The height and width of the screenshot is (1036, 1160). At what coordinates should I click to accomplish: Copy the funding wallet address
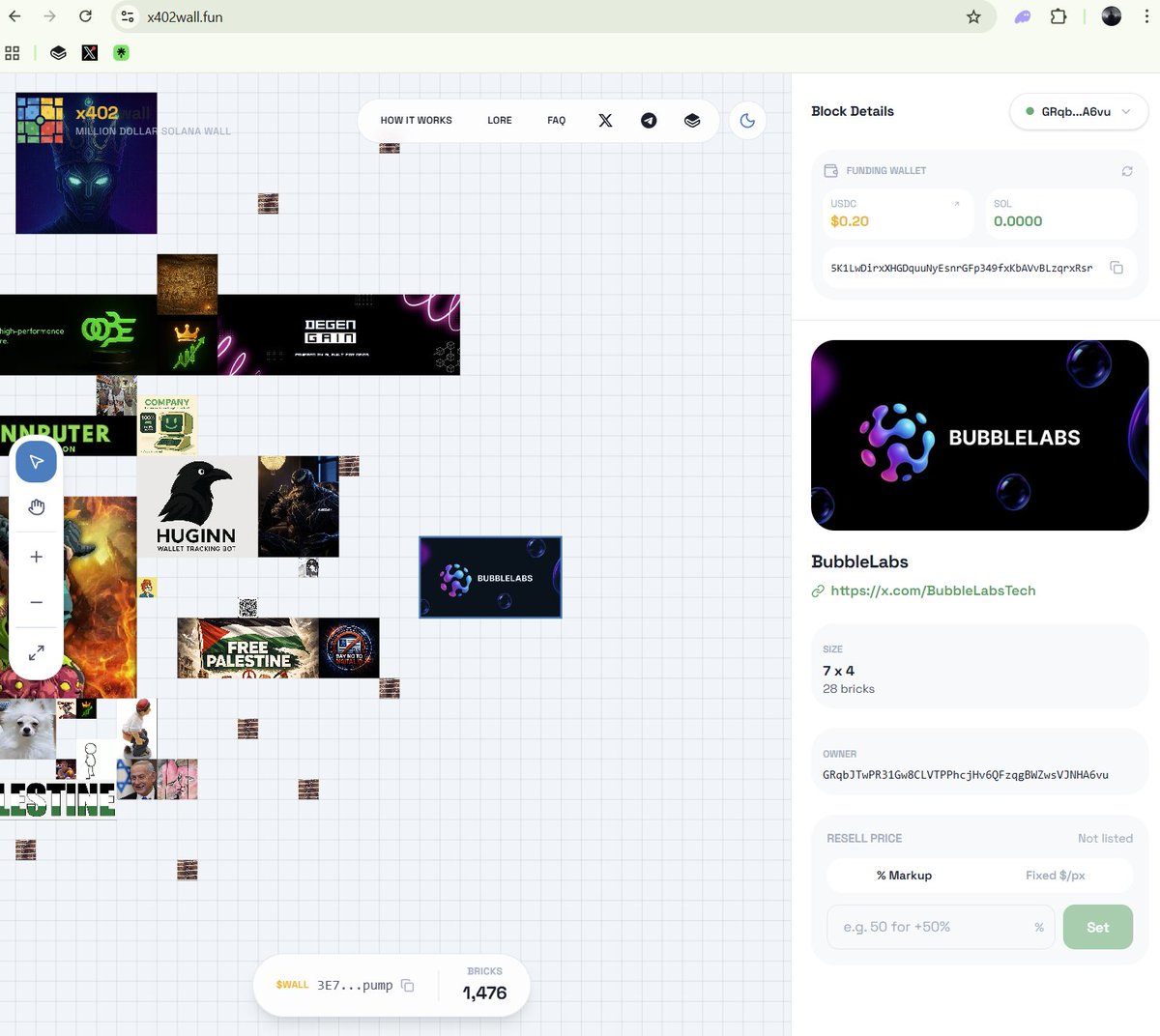point(1116,268)
